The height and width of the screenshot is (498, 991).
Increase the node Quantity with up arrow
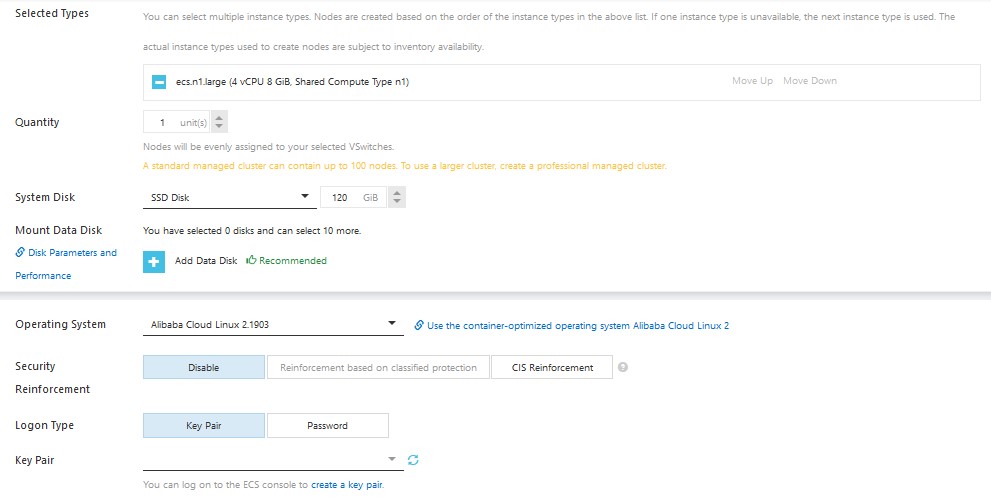[x=220, y=117]
